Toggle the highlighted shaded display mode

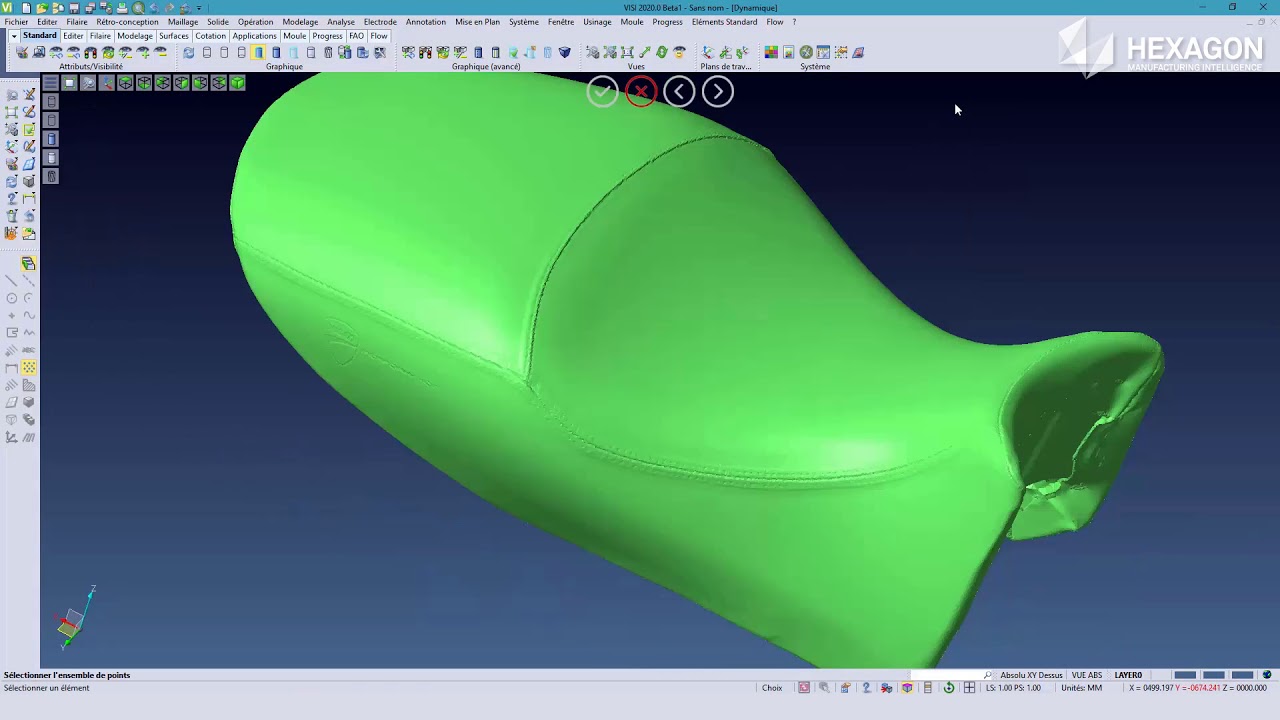point(258,52)
